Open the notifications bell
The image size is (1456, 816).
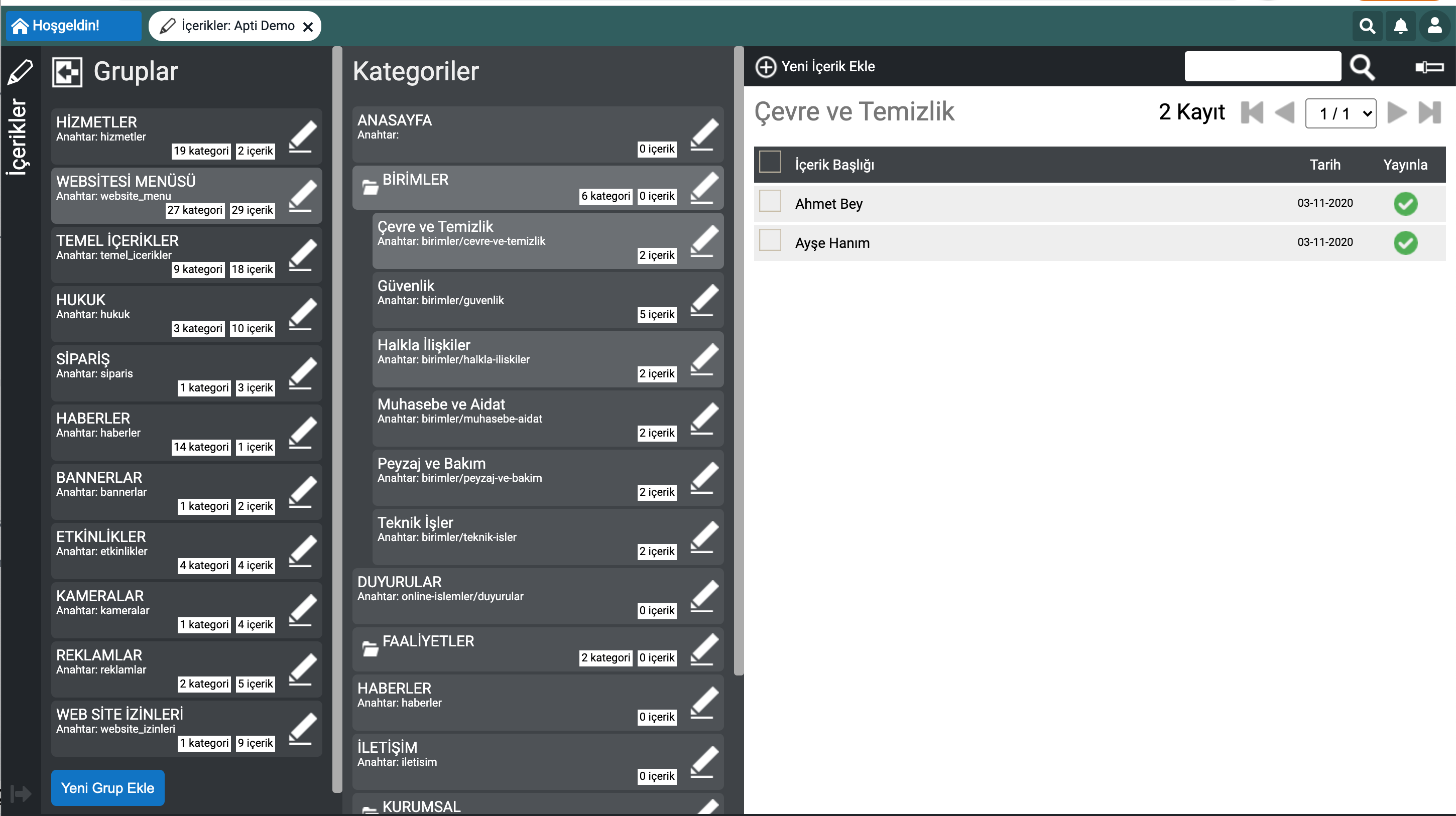coord(1400,26)
